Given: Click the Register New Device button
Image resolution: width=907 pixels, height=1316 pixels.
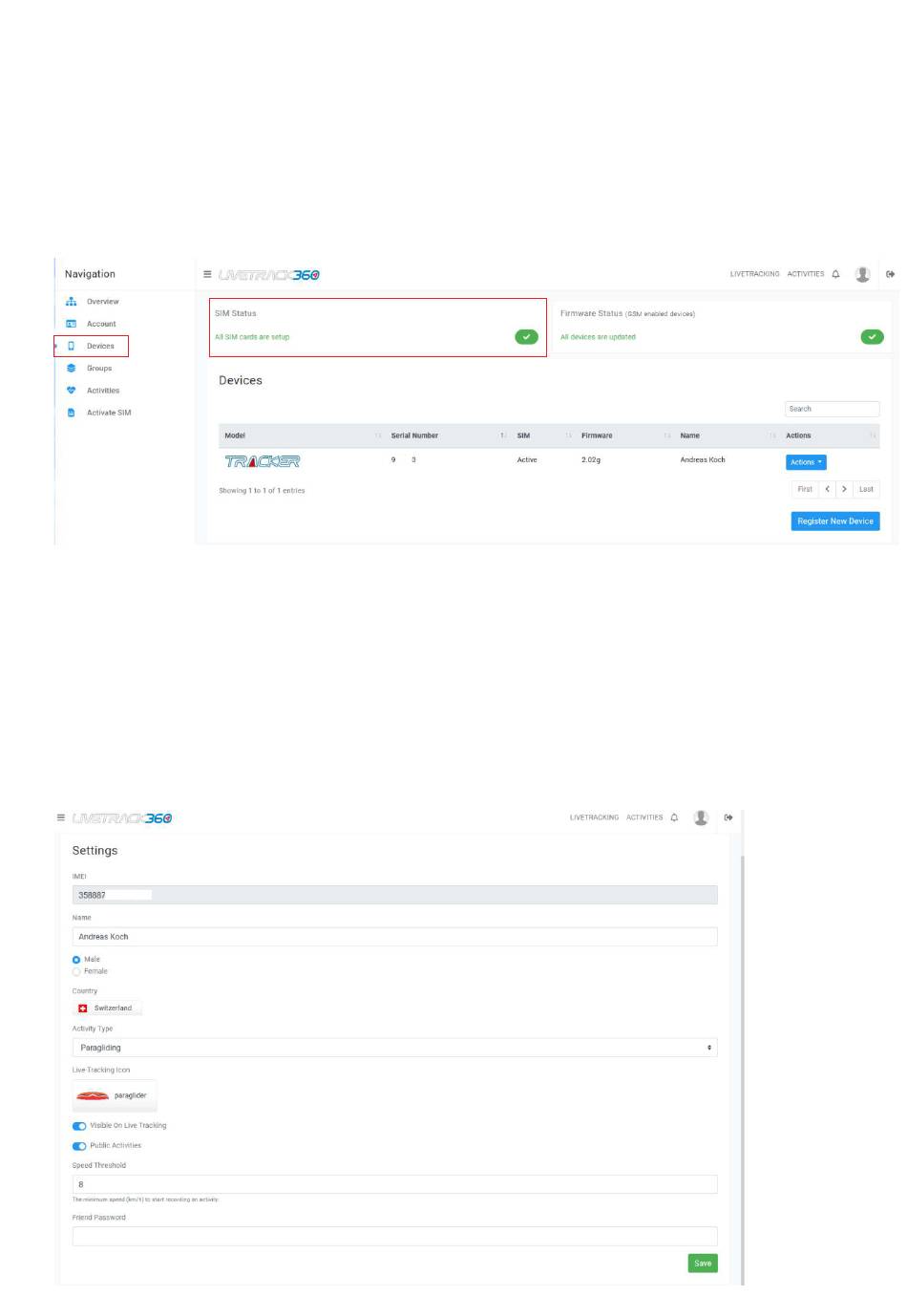Looking at the screenshot, I should [x=834, y=521].
